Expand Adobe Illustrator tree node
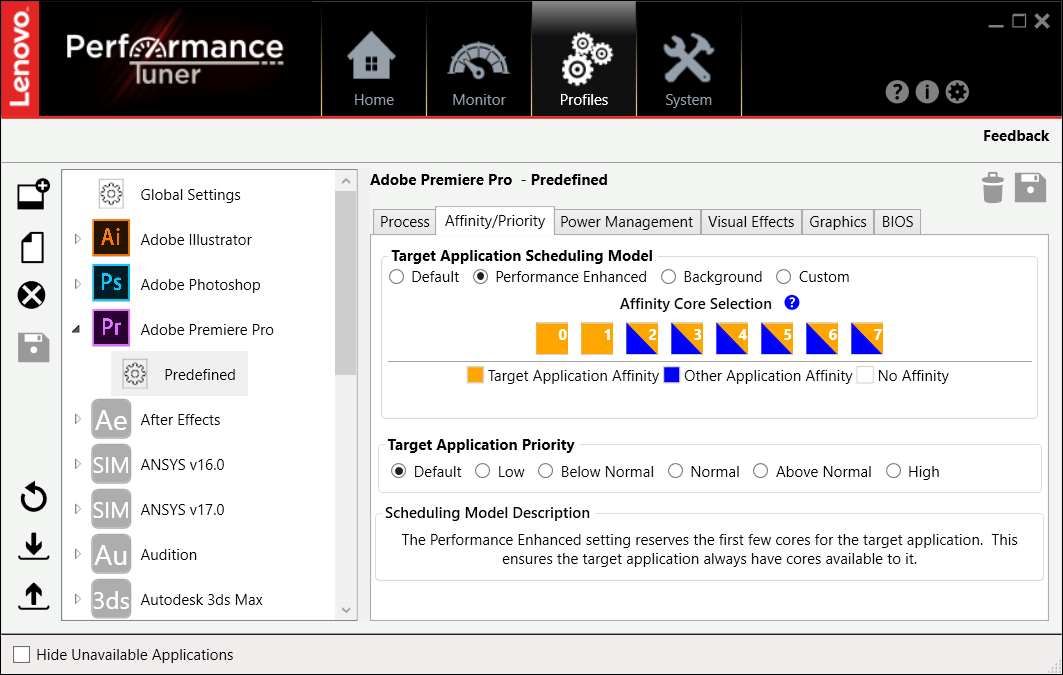 tap(77, 239)
